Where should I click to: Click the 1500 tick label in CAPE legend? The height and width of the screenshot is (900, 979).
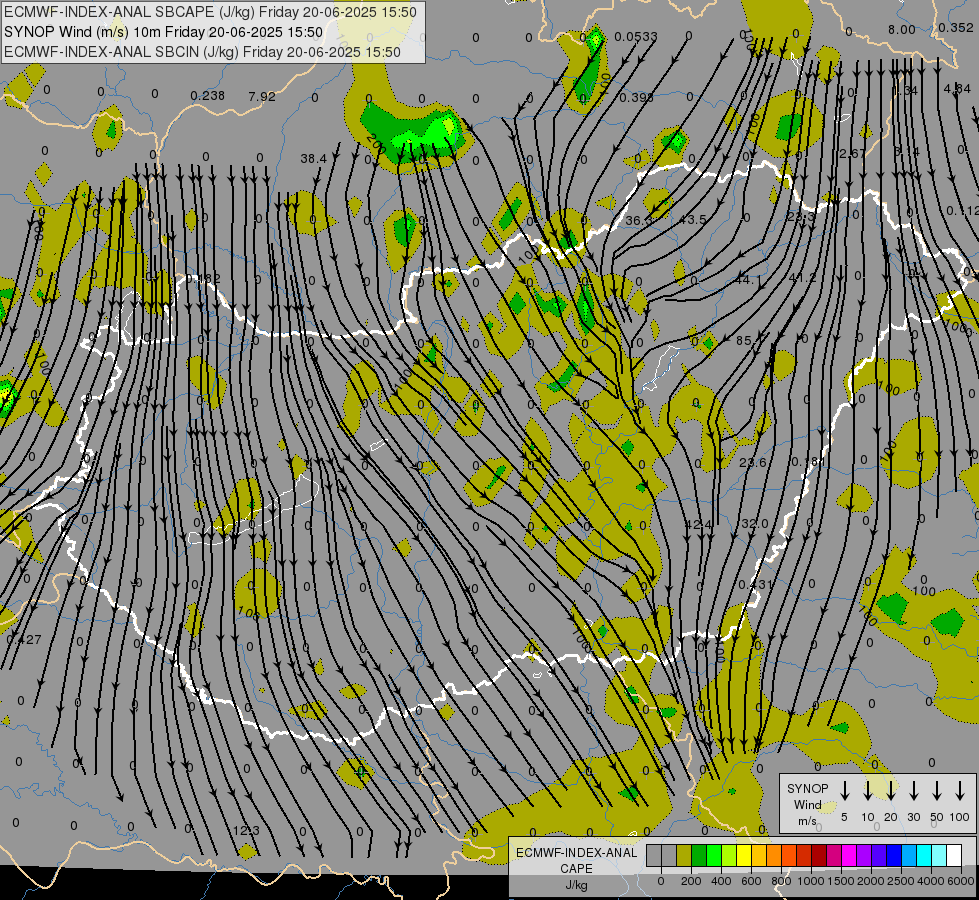point(841,881)
